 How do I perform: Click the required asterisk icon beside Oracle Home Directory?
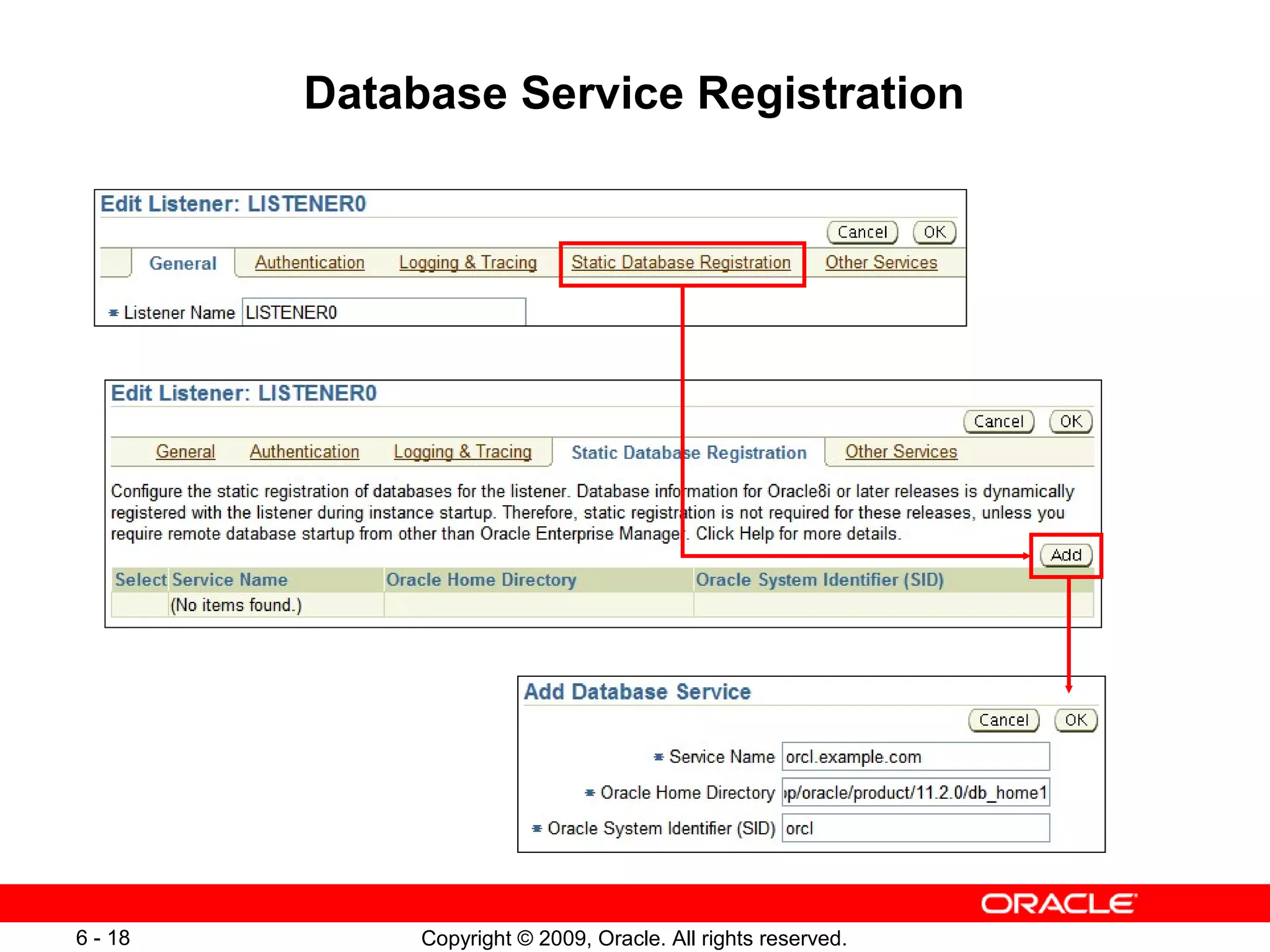590,793
